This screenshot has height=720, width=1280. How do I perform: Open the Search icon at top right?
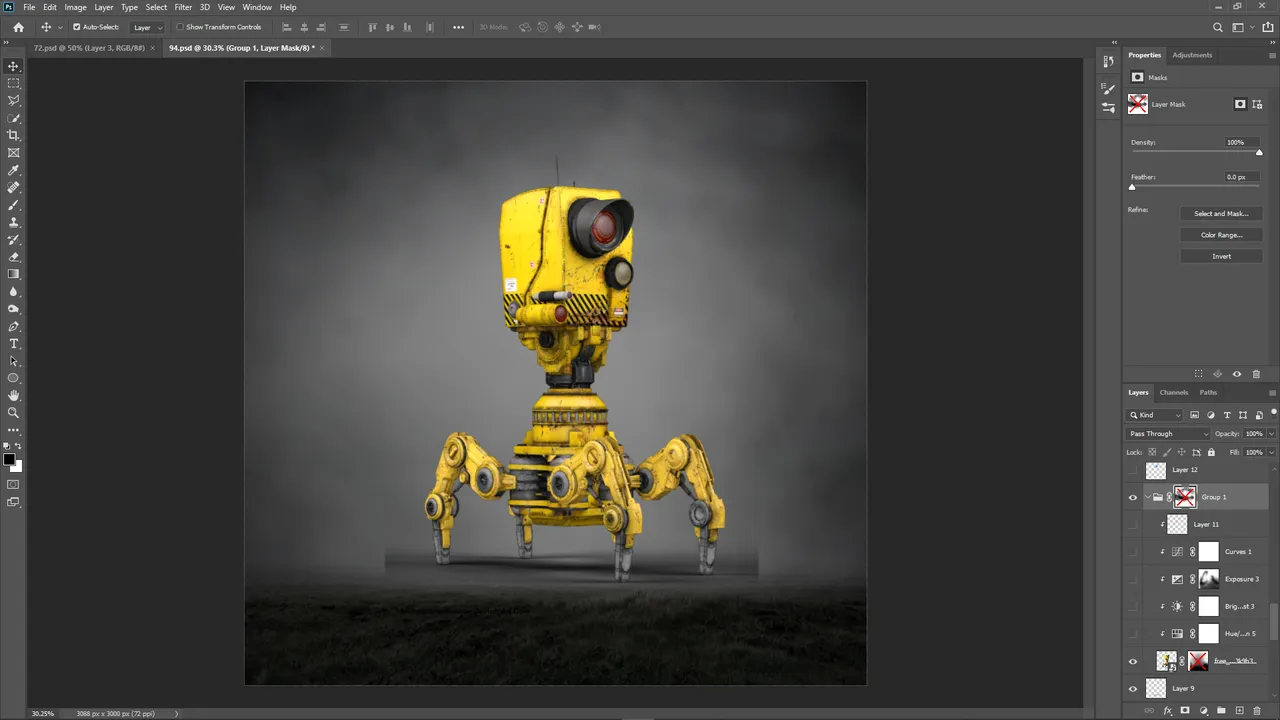tap(1217, 27)
